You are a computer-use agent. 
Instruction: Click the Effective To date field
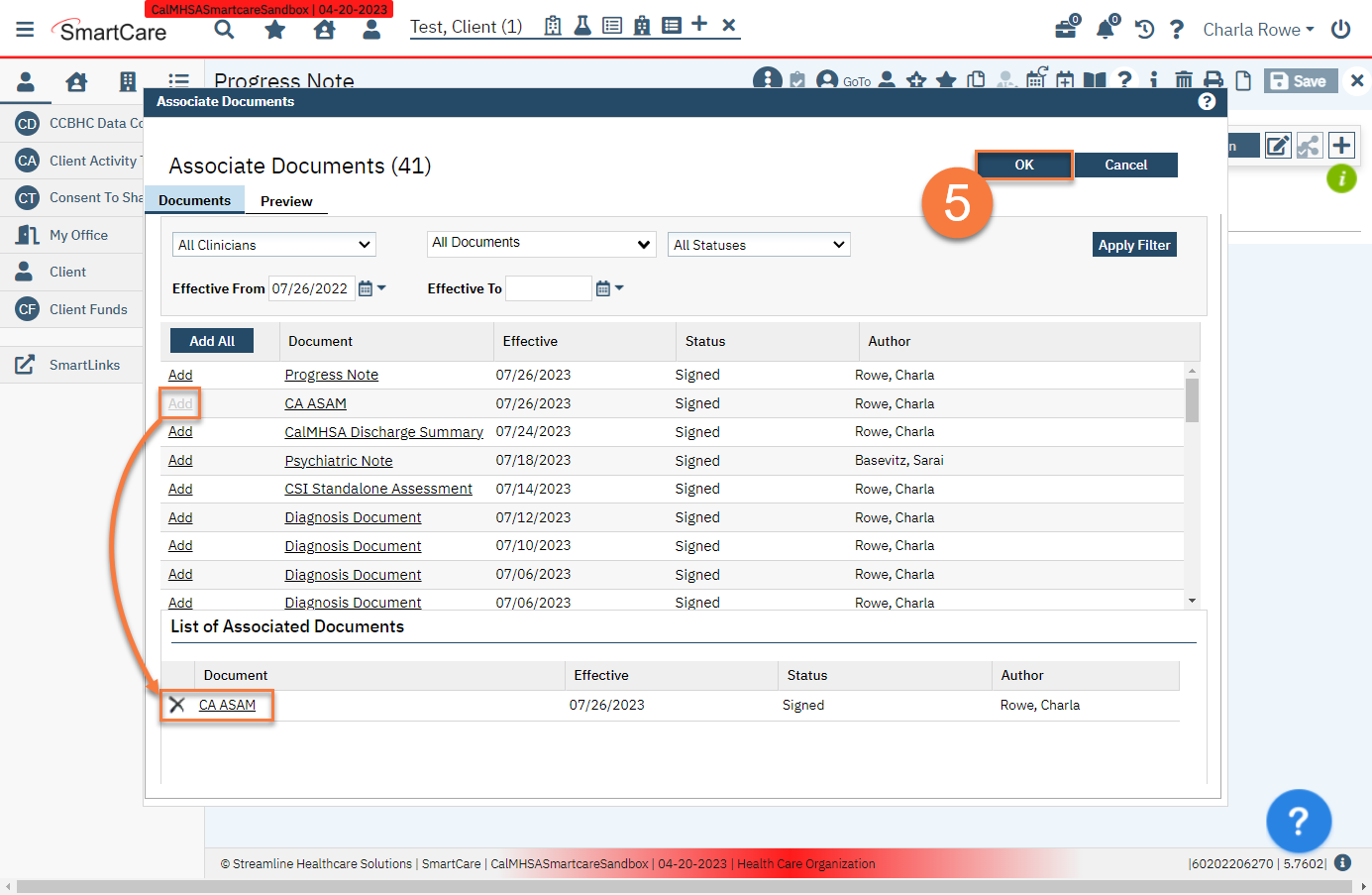point(548,288)
